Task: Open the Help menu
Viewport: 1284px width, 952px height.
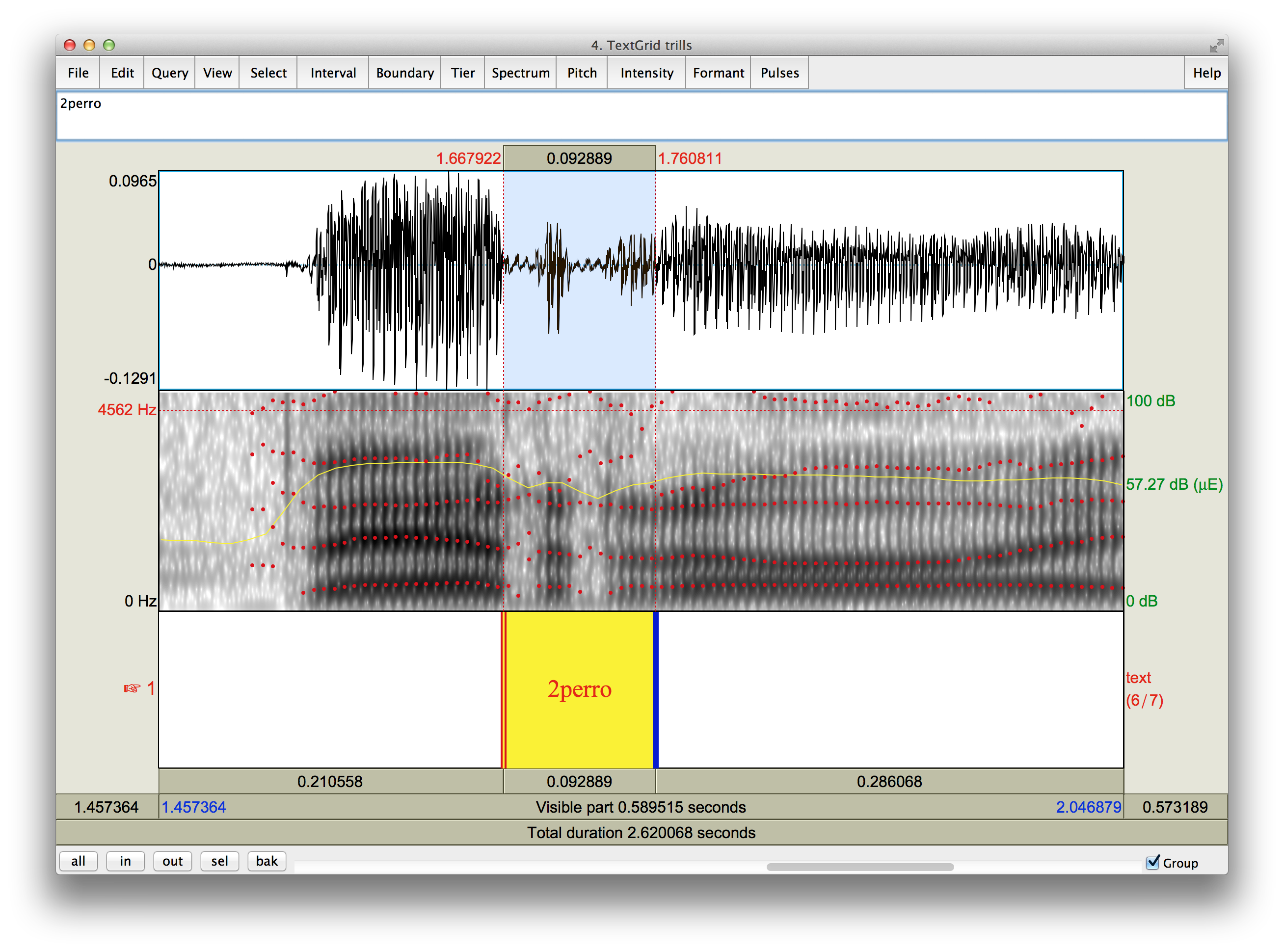Action: [1206, 73]
